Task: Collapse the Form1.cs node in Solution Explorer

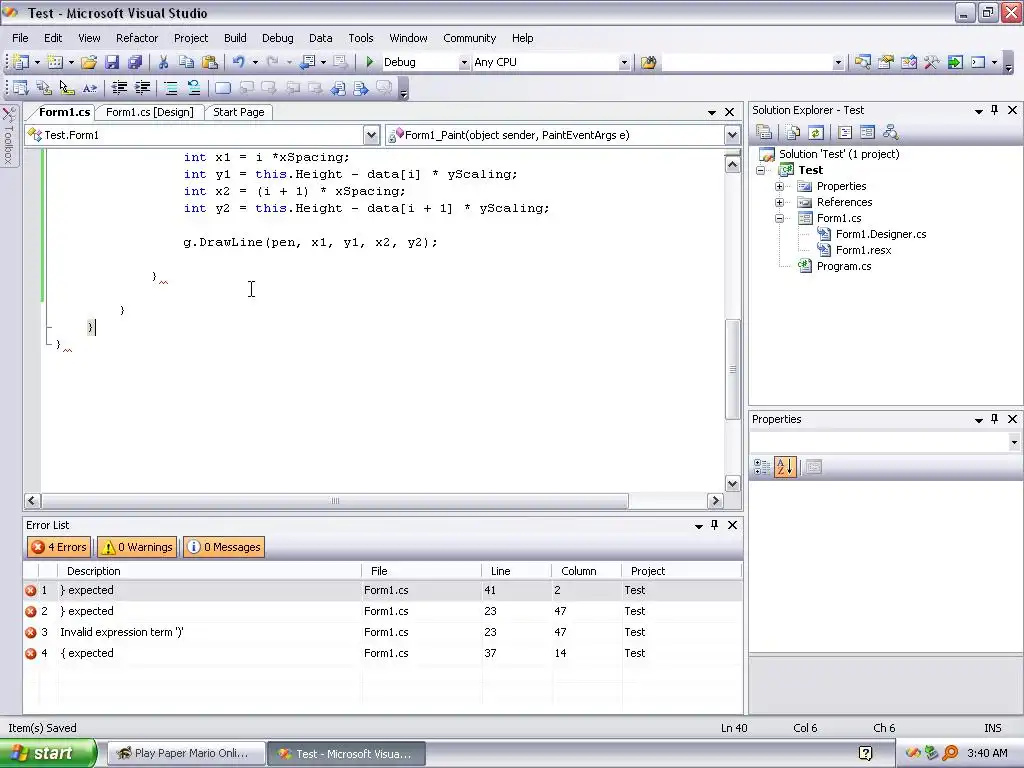Action: pyautogui.click(x=779, y=218)
